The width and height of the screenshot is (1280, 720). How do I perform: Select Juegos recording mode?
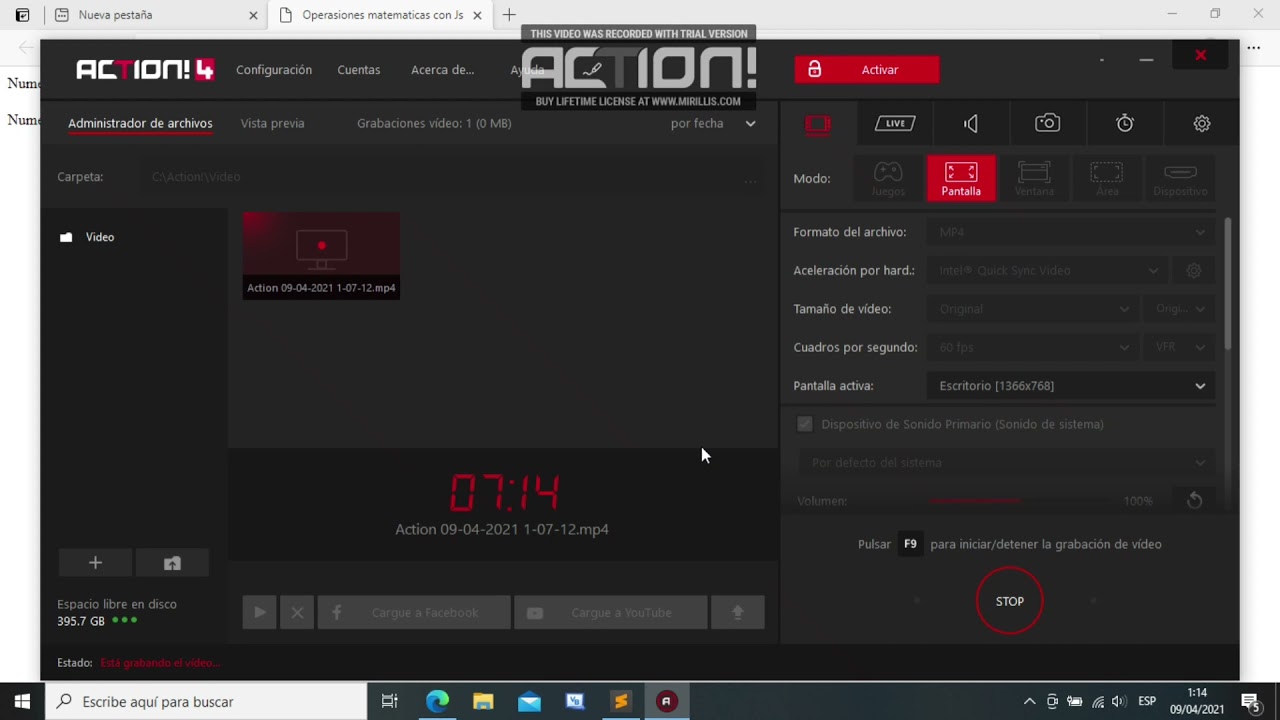tap(888, 178)
